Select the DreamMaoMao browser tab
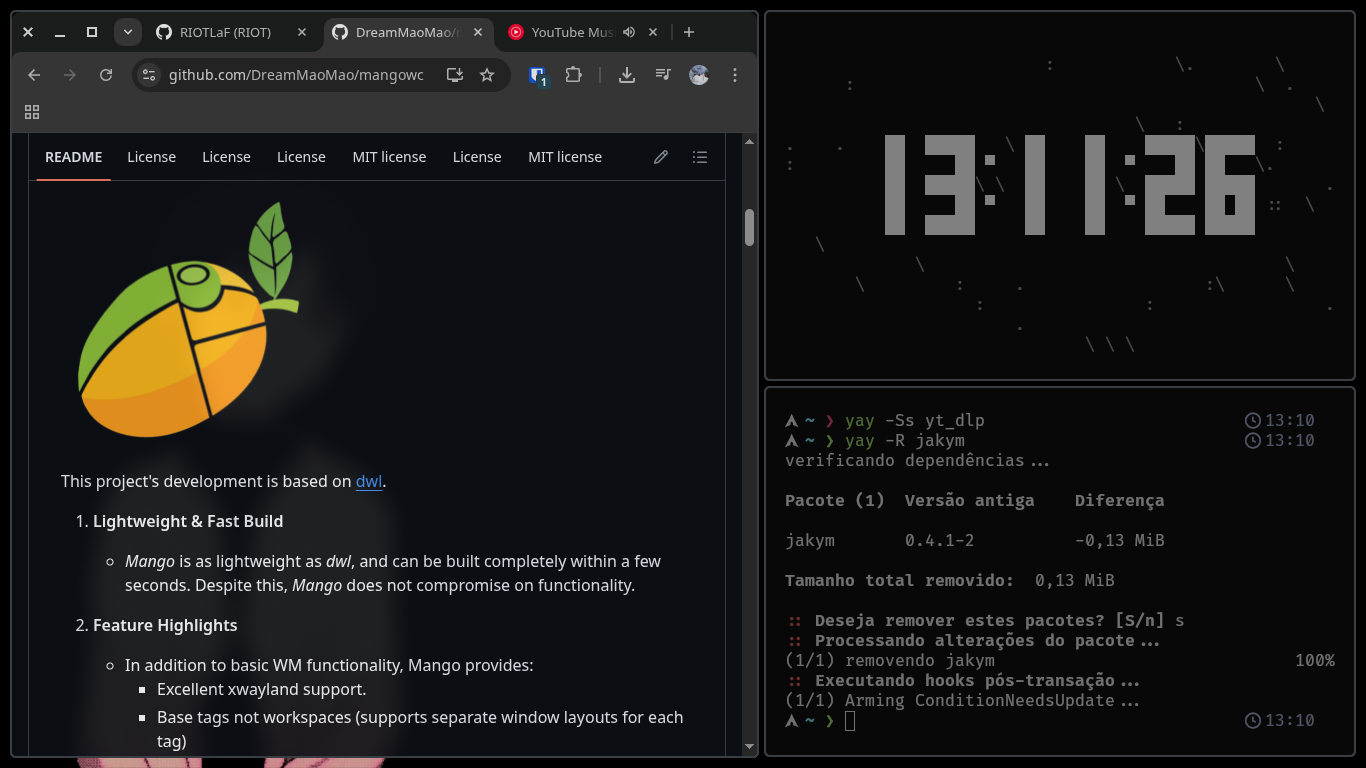This screenshot has height=768, width=1366. pyautogui.click(x=409, y=32)
